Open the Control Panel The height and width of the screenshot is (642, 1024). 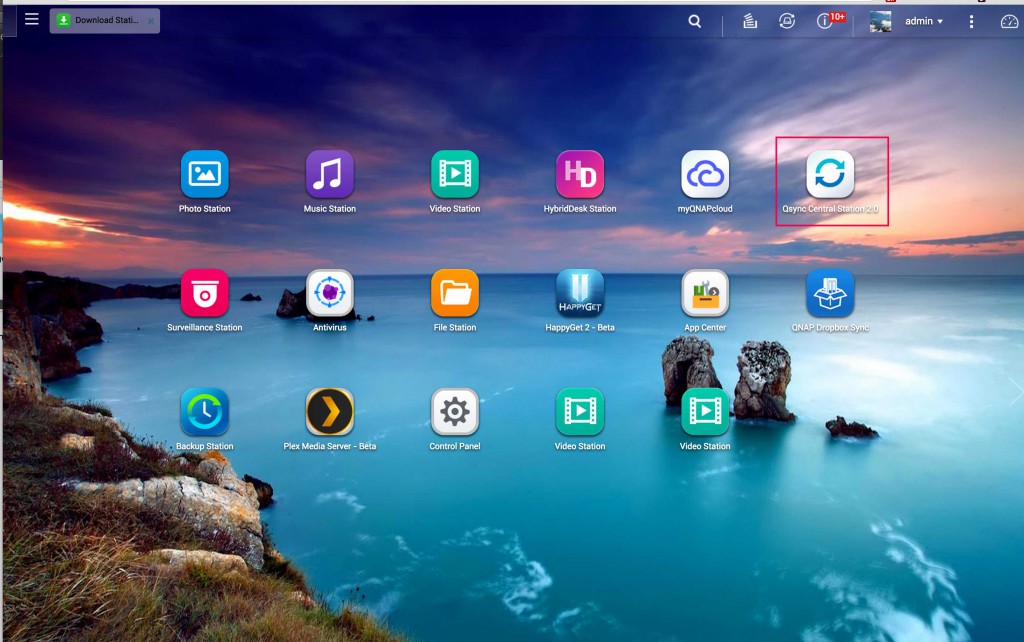455,412
